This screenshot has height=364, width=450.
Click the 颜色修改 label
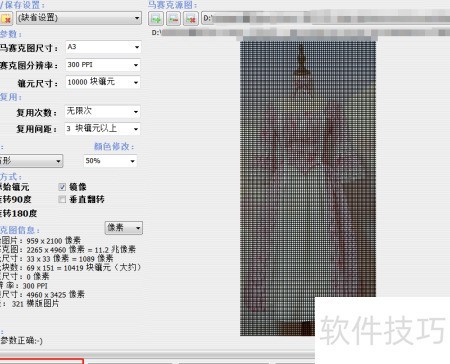click(114, 146)
